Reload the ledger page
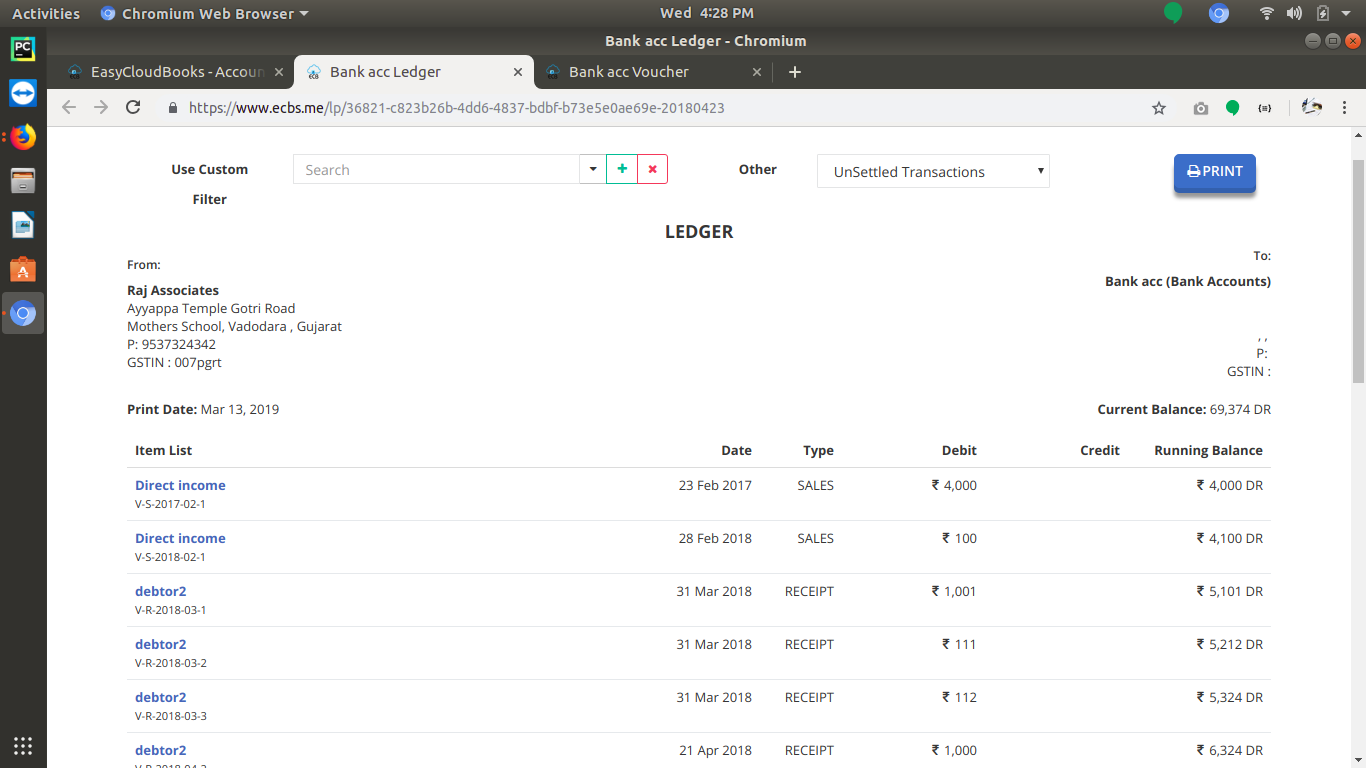 coord(133,107)
